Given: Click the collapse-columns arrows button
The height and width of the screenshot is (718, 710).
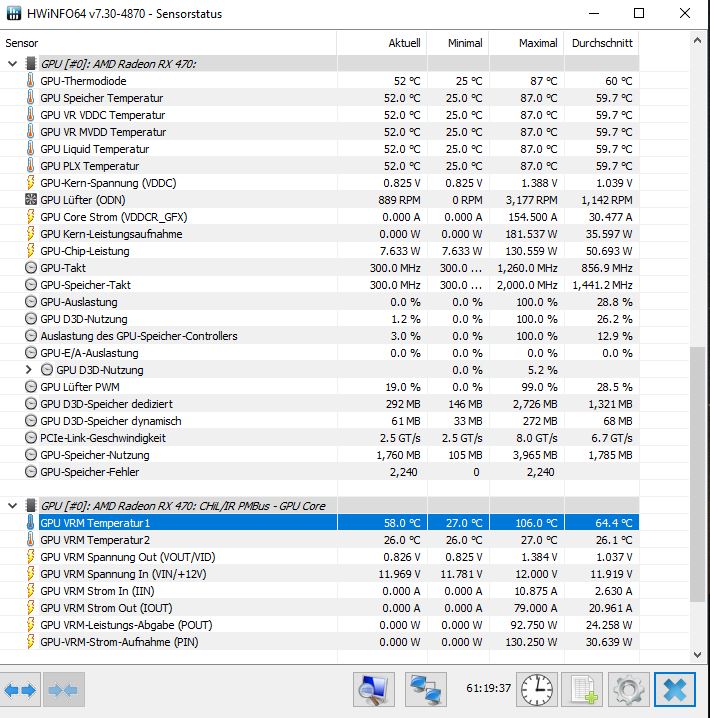Looking at the screenshot, I should (64, 690).
